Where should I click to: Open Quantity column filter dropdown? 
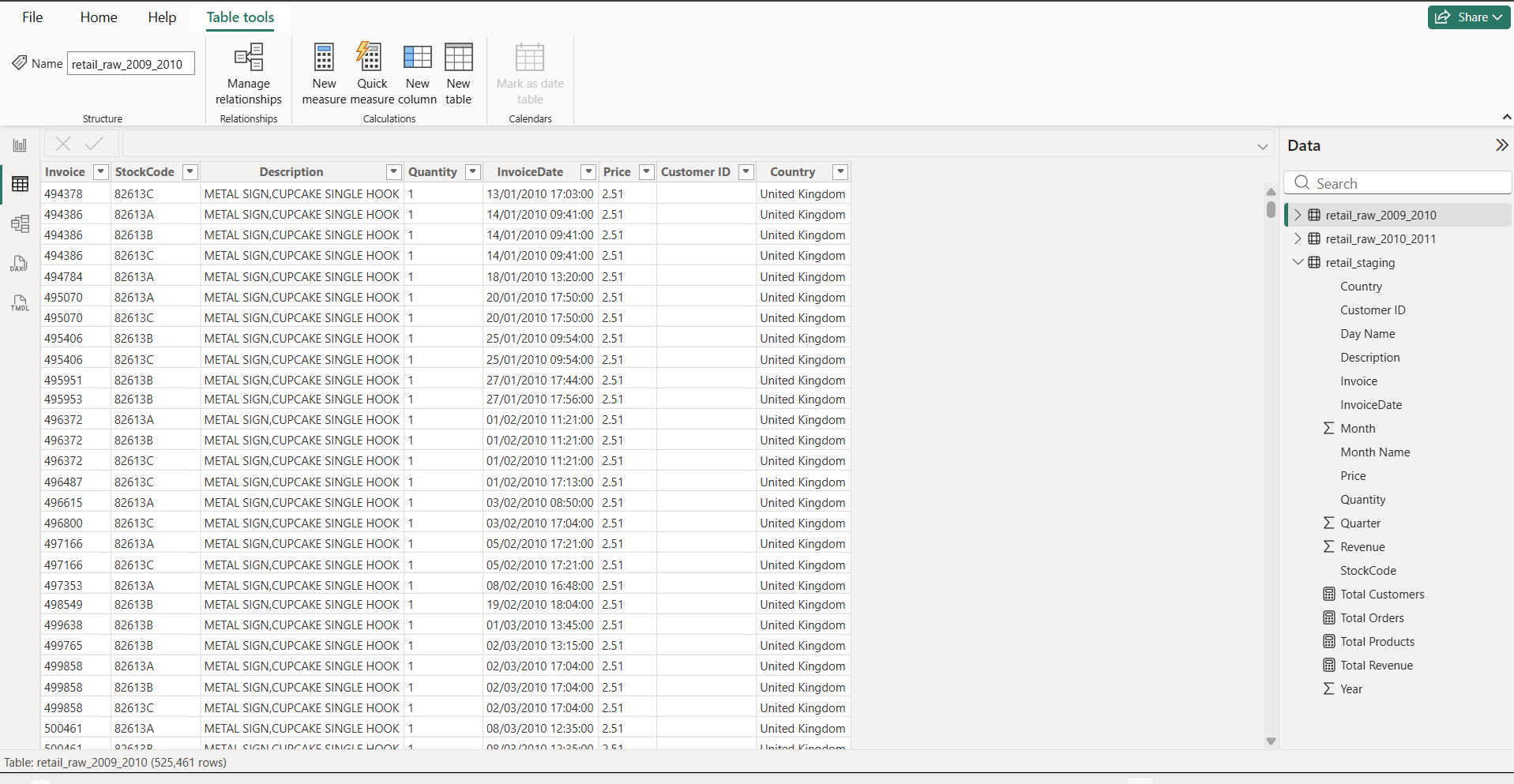[472, 171]
